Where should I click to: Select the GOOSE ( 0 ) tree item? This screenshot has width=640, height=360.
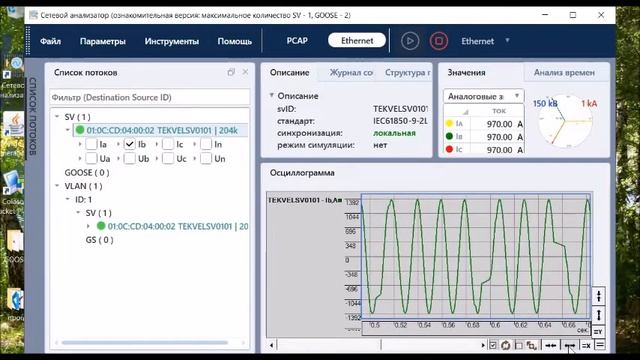point(87,173)
